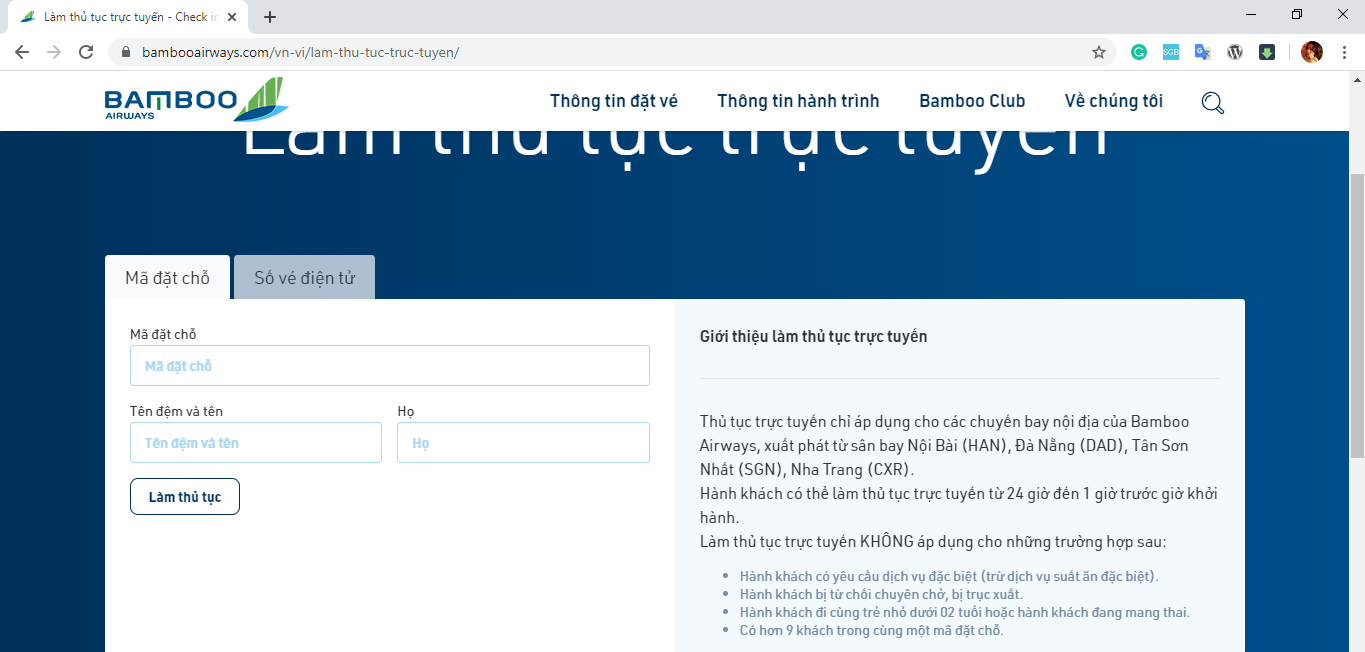Viewport: 1365px width, 652px height.
Task: Focus the Mã đặt chỗ input field
Action: click(389, 366)
